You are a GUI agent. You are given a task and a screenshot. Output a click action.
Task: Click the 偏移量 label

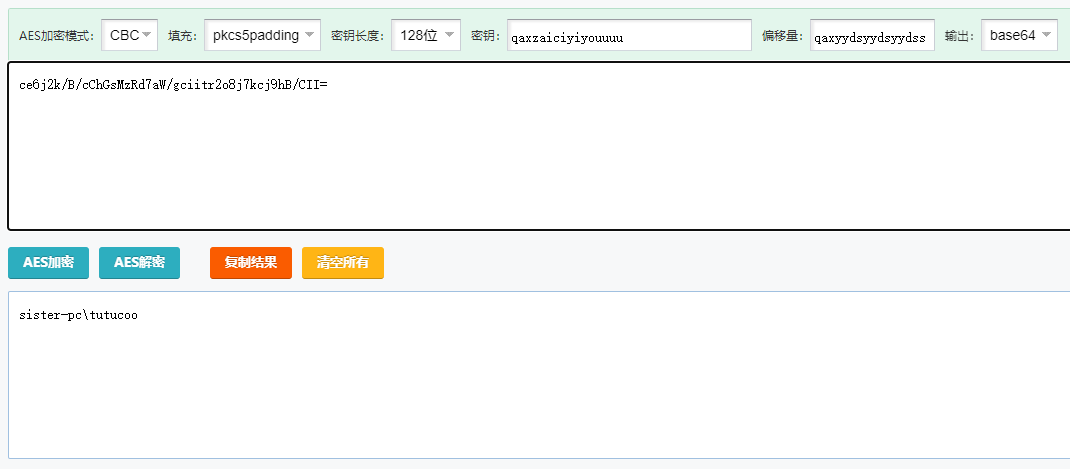click(x=783, y=36)
